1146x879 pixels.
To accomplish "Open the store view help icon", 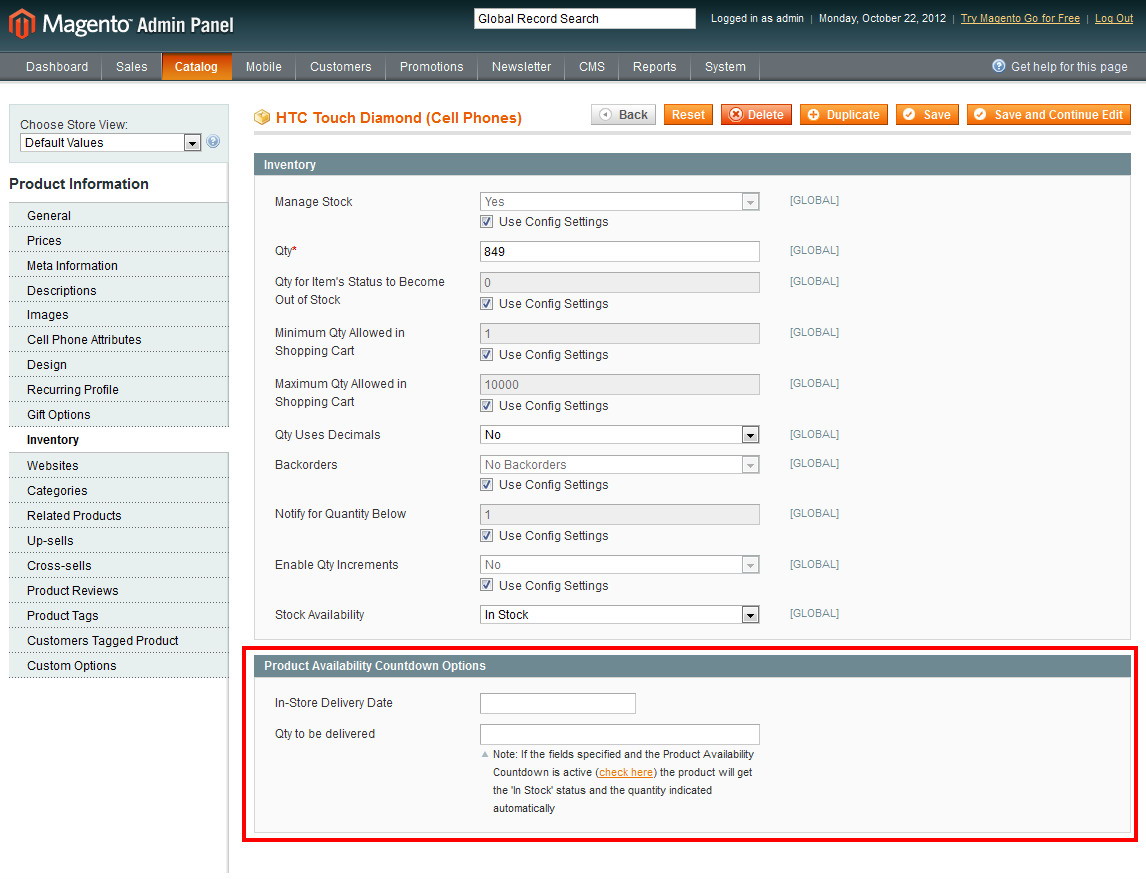I will [x=212, y=142].
